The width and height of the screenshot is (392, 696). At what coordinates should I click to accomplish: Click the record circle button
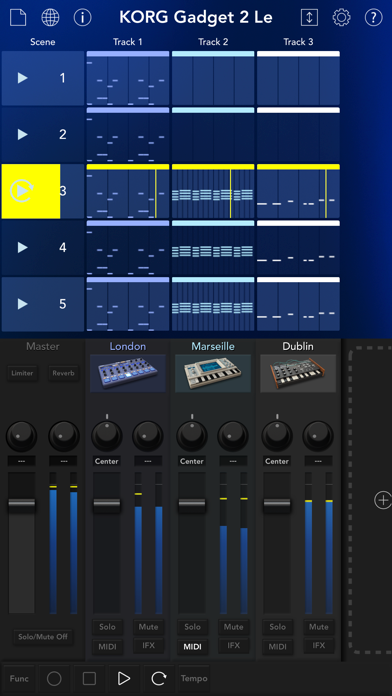click(54, 678)
